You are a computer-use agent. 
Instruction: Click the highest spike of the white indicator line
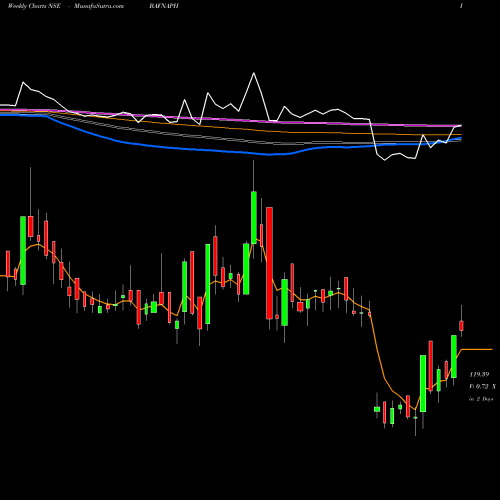[254, 73]
